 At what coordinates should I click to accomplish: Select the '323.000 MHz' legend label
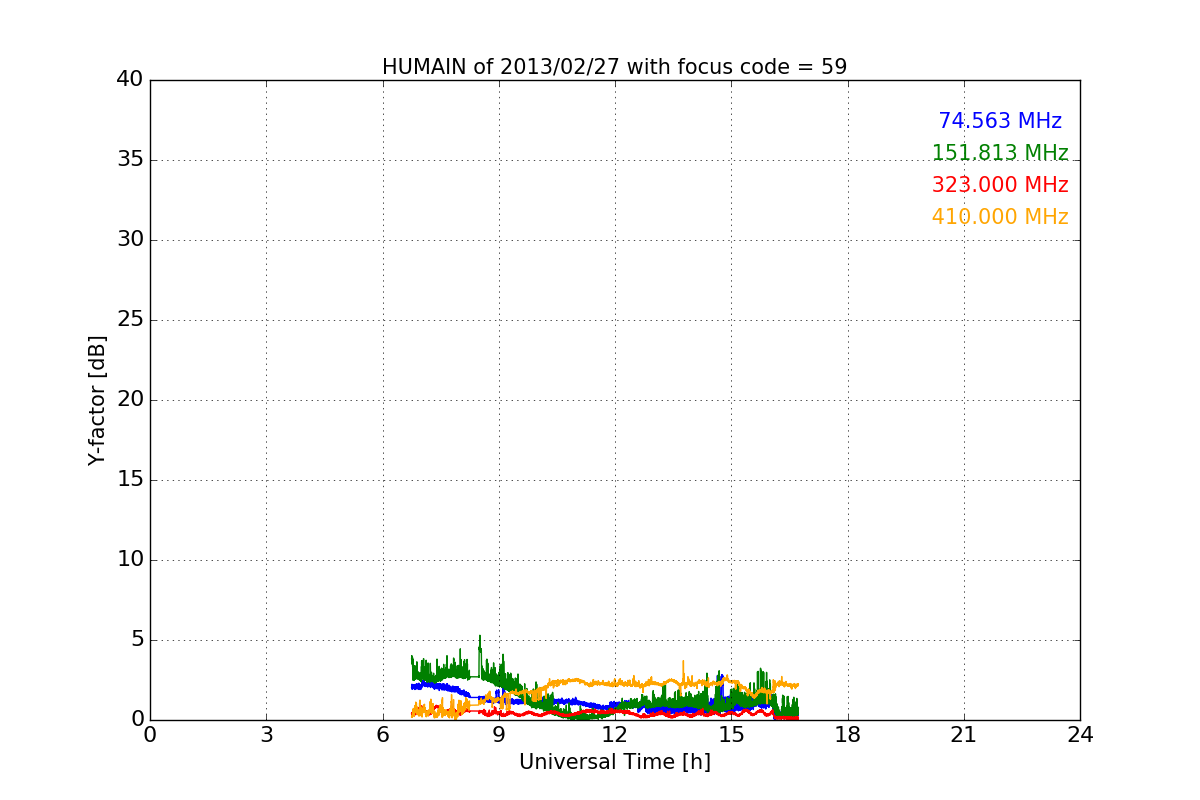click(1000, 185)
